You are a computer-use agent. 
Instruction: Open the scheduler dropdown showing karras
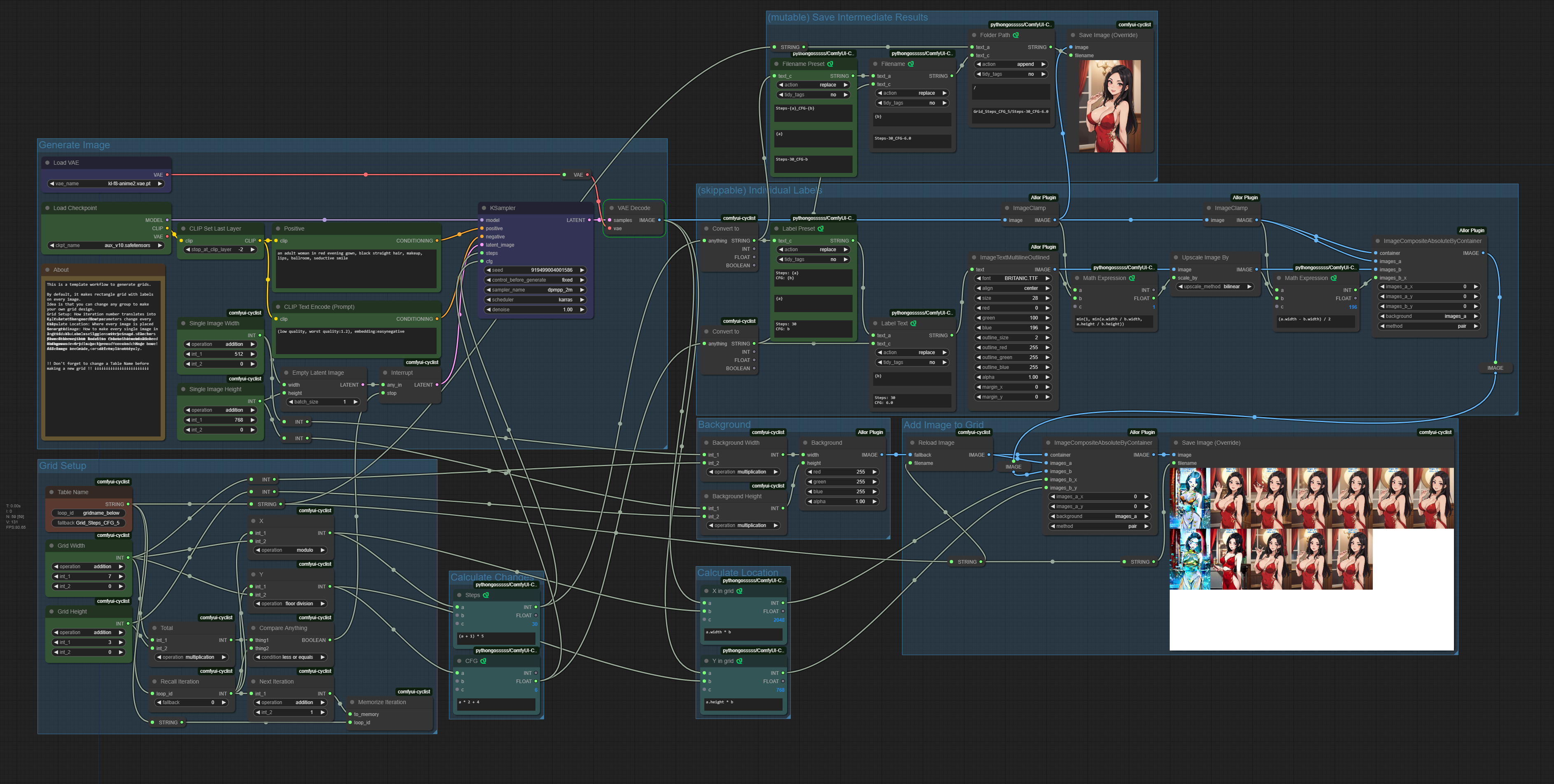[536, 300]
